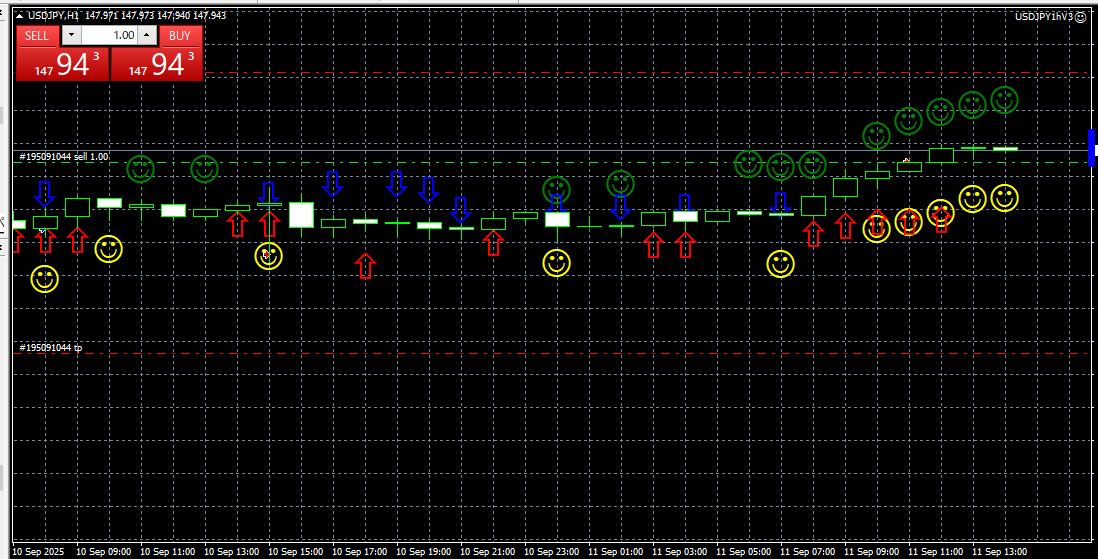The height and width of the screenshot is (559, 1098).
Task: Click the leftmost dark green smiley marker
Action: click(140, 169)
